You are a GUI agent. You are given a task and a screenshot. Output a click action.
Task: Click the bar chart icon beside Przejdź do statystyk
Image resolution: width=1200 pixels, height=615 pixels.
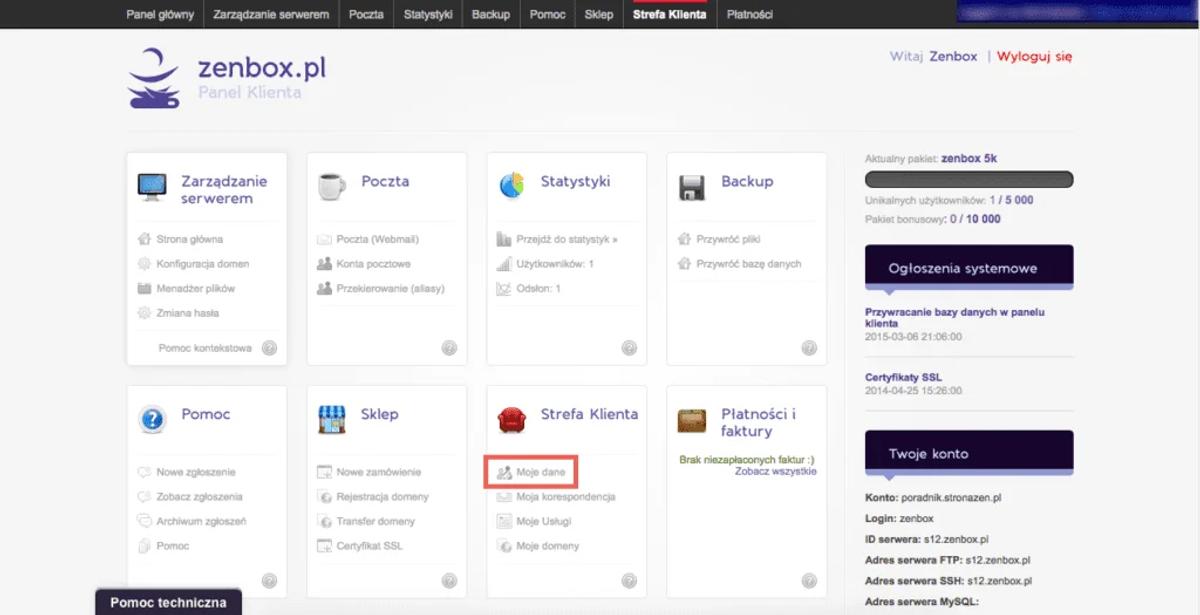click(x=504, y=239)
